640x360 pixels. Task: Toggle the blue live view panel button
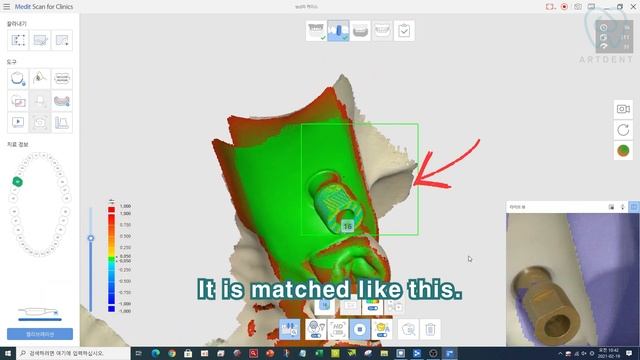pyautogui.click(x=634, y=207)
